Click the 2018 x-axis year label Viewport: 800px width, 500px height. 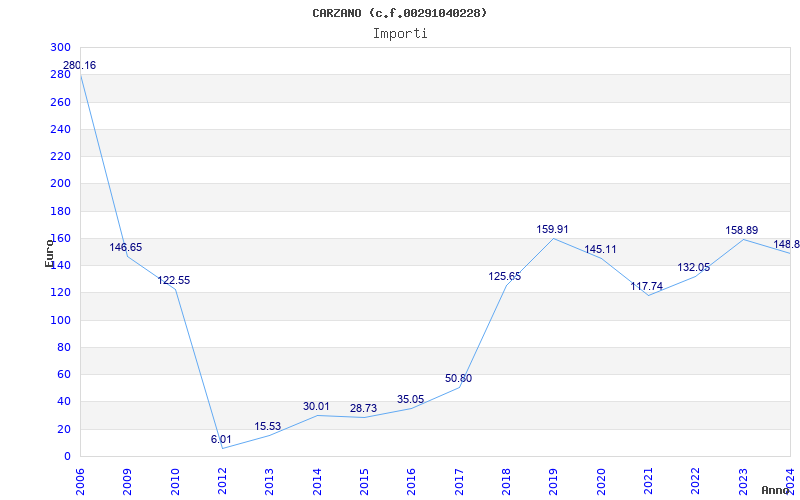[x=506, y=482]
